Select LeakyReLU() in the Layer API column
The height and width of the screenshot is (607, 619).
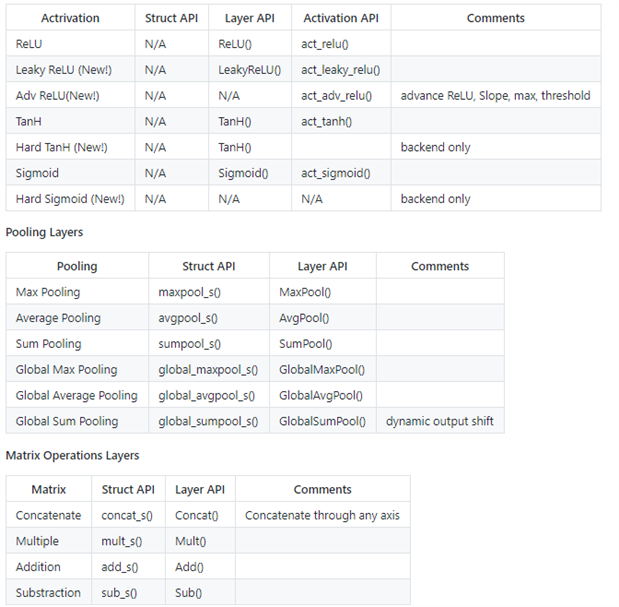(x=249, y=71)
